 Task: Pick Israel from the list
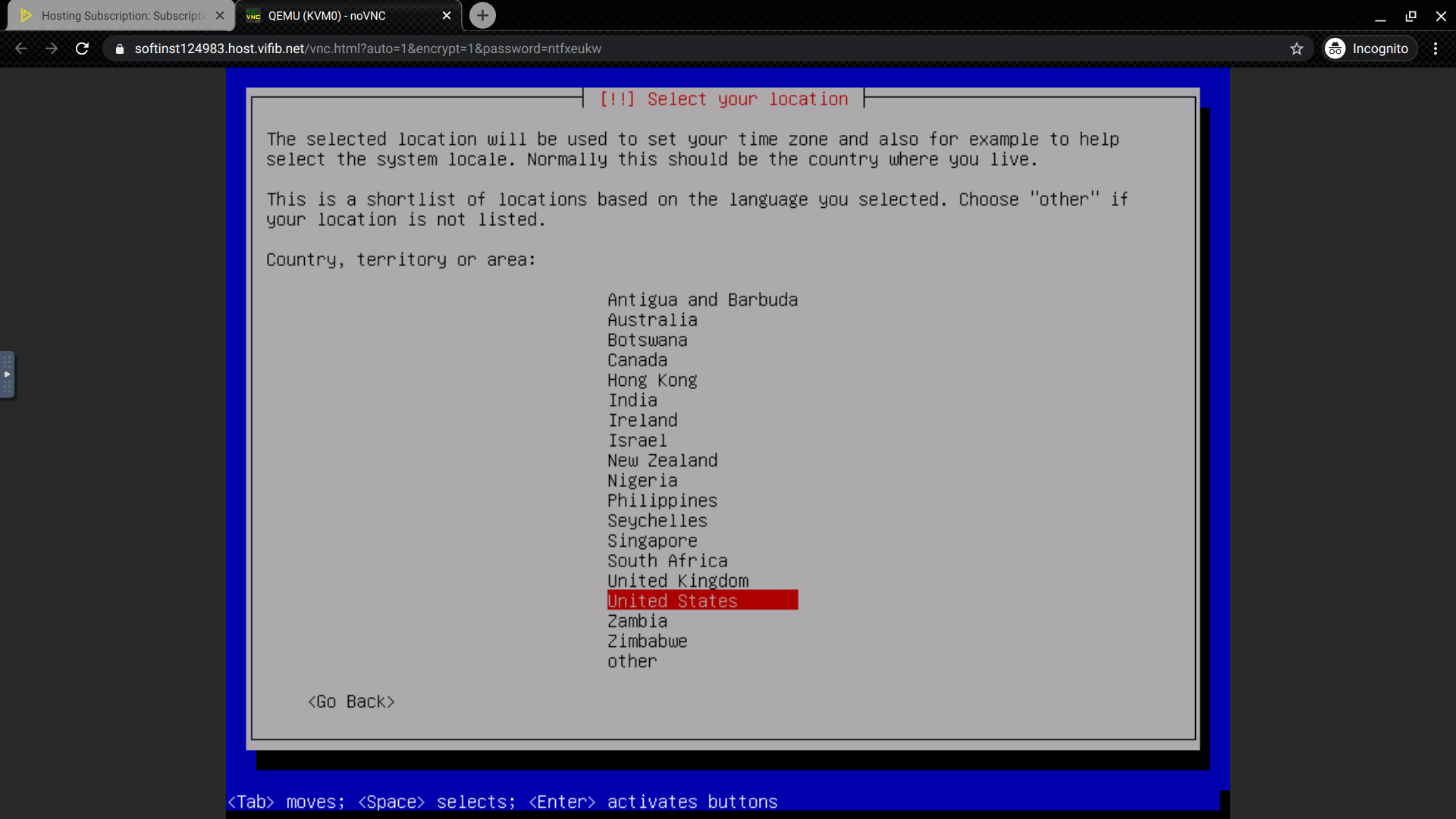tap(637, 441)
